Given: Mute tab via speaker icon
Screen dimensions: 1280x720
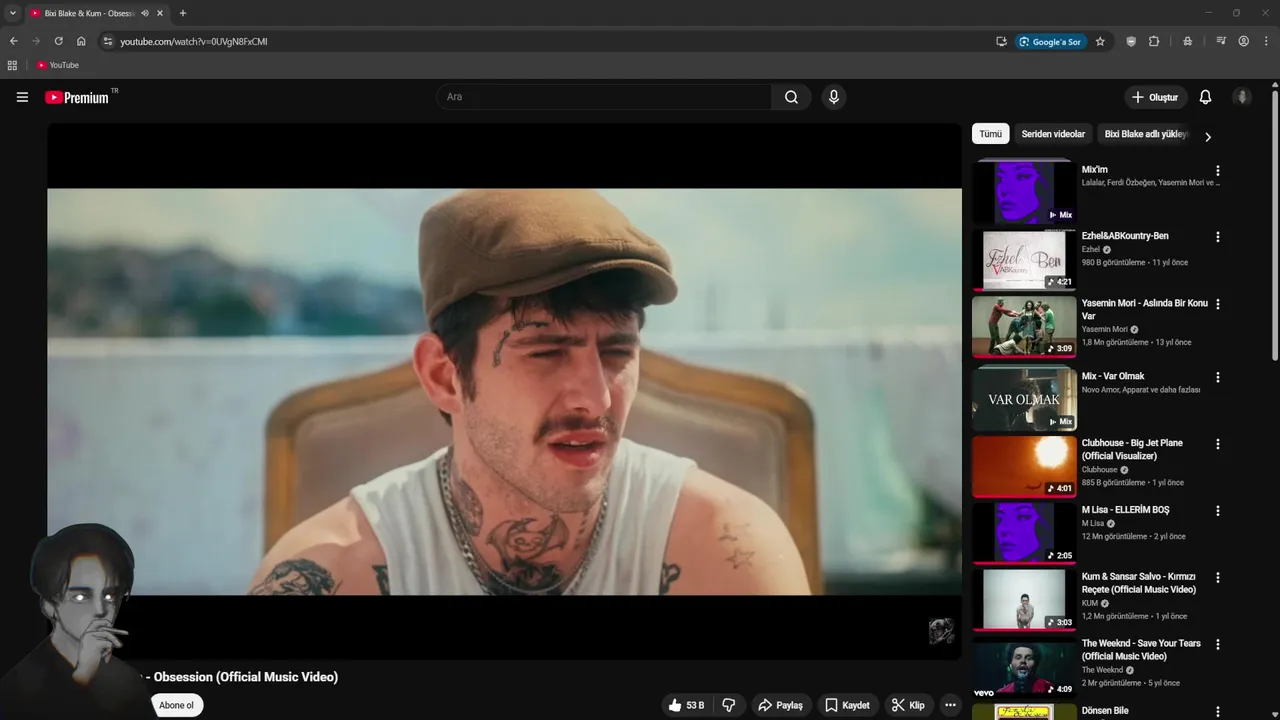Looking at the screenshot, I should (145, 13).
